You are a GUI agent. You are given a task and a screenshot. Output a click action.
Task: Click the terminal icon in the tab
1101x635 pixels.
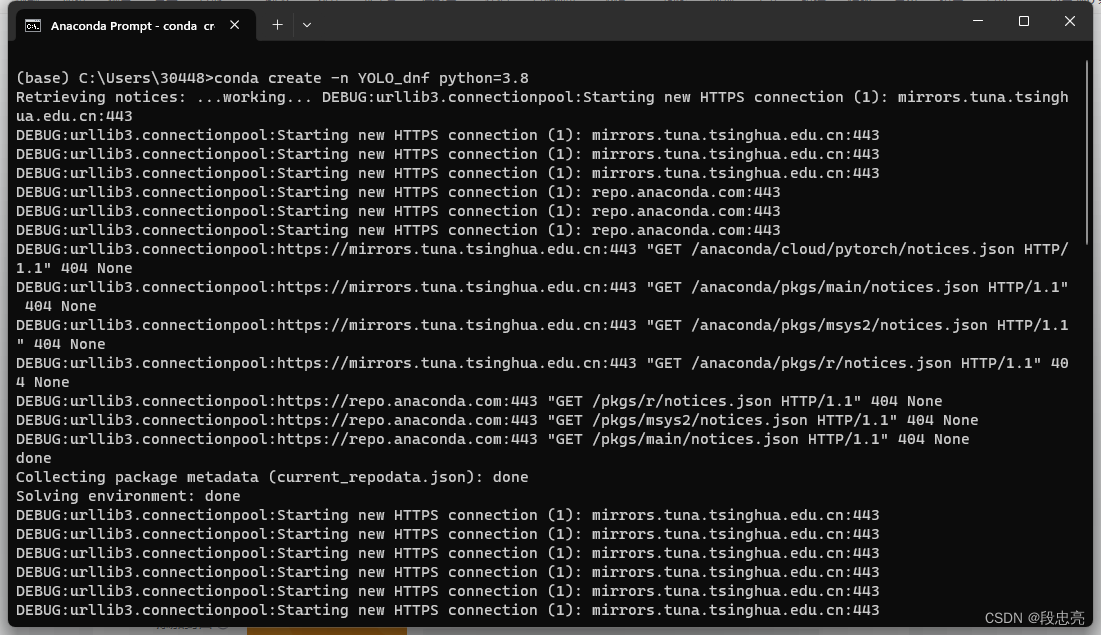tap(32, 26)
